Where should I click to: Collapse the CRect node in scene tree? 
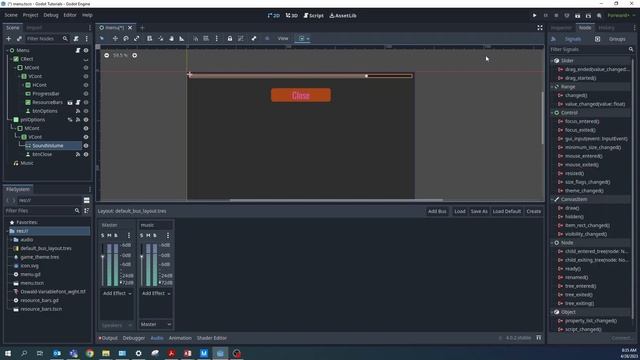tap(11, 59)
